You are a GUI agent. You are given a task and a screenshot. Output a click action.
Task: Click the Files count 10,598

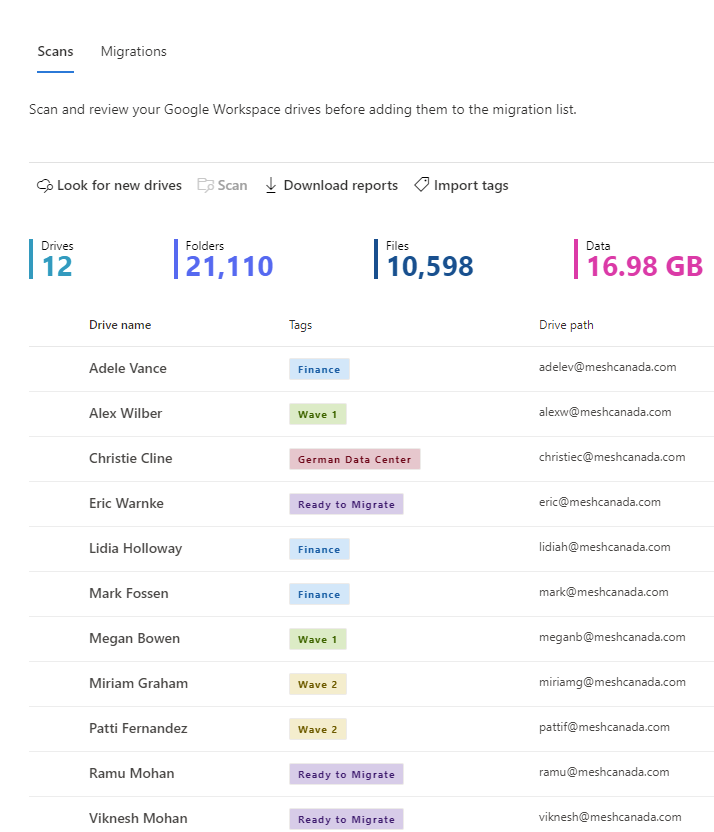click(x=430, y=266)
